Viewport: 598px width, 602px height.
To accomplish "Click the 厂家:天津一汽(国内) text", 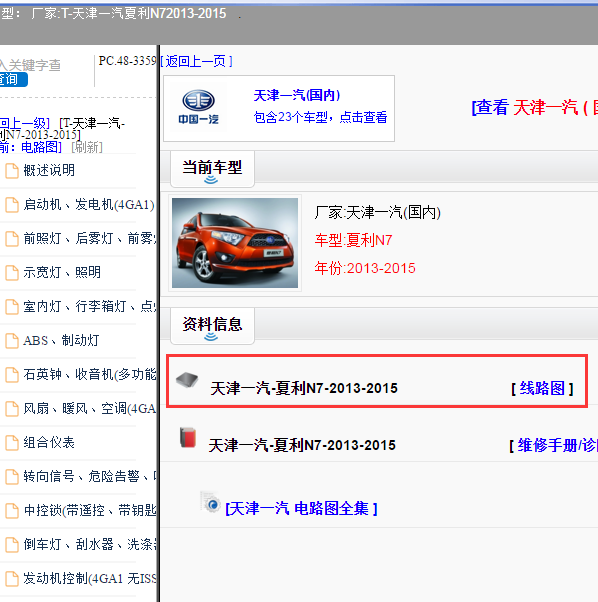I will click(377, 212).
